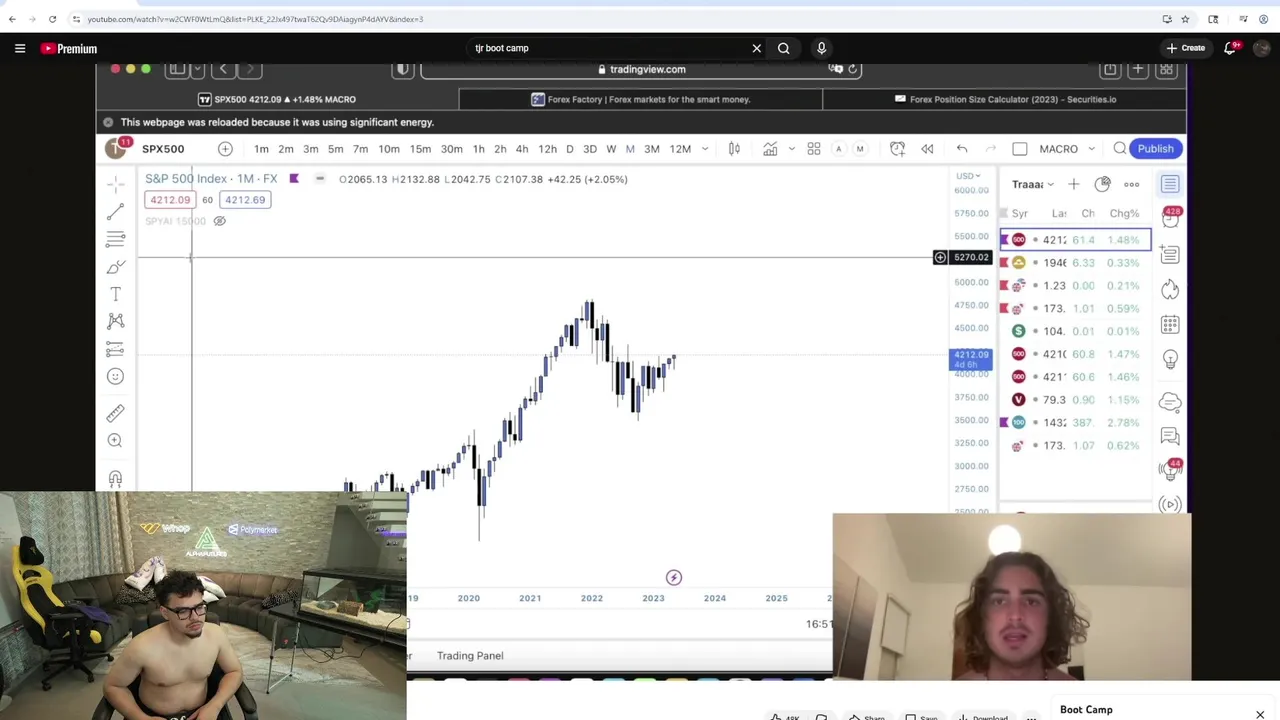Open the hotlists flame icon

point(1170,289)
